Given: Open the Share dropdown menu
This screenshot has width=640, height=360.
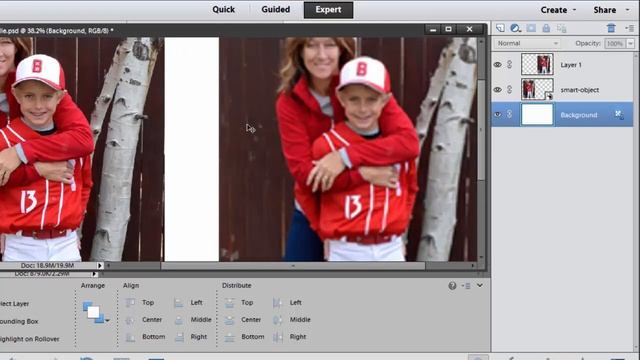Looking at the screenshot, I should 612,10.
